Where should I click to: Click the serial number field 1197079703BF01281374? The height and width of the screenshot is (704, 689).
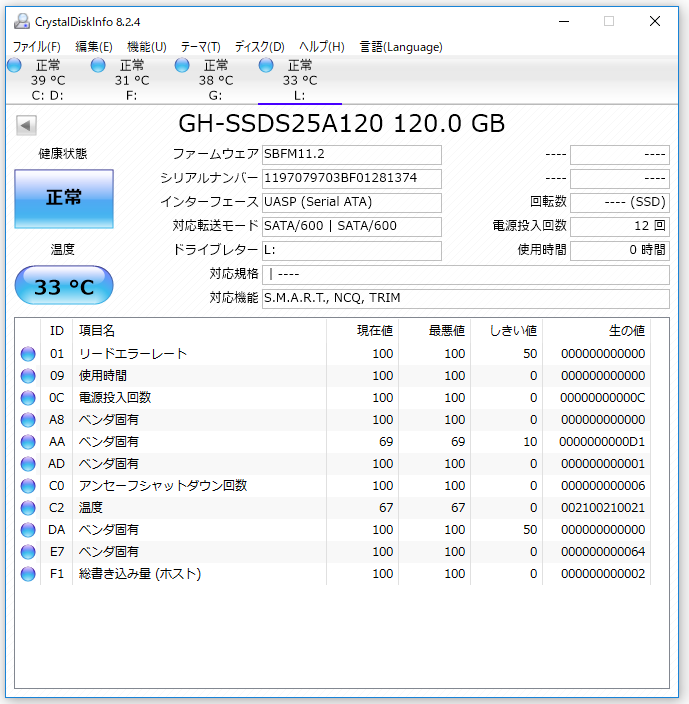351,178
